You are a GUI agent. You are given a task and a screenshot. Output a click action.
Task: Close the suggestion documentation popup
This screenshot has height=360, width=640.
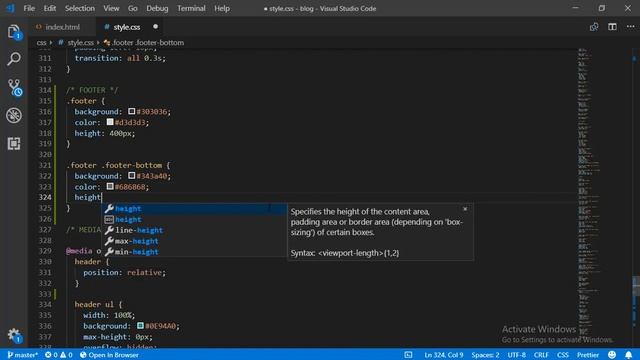pos(465,209)
